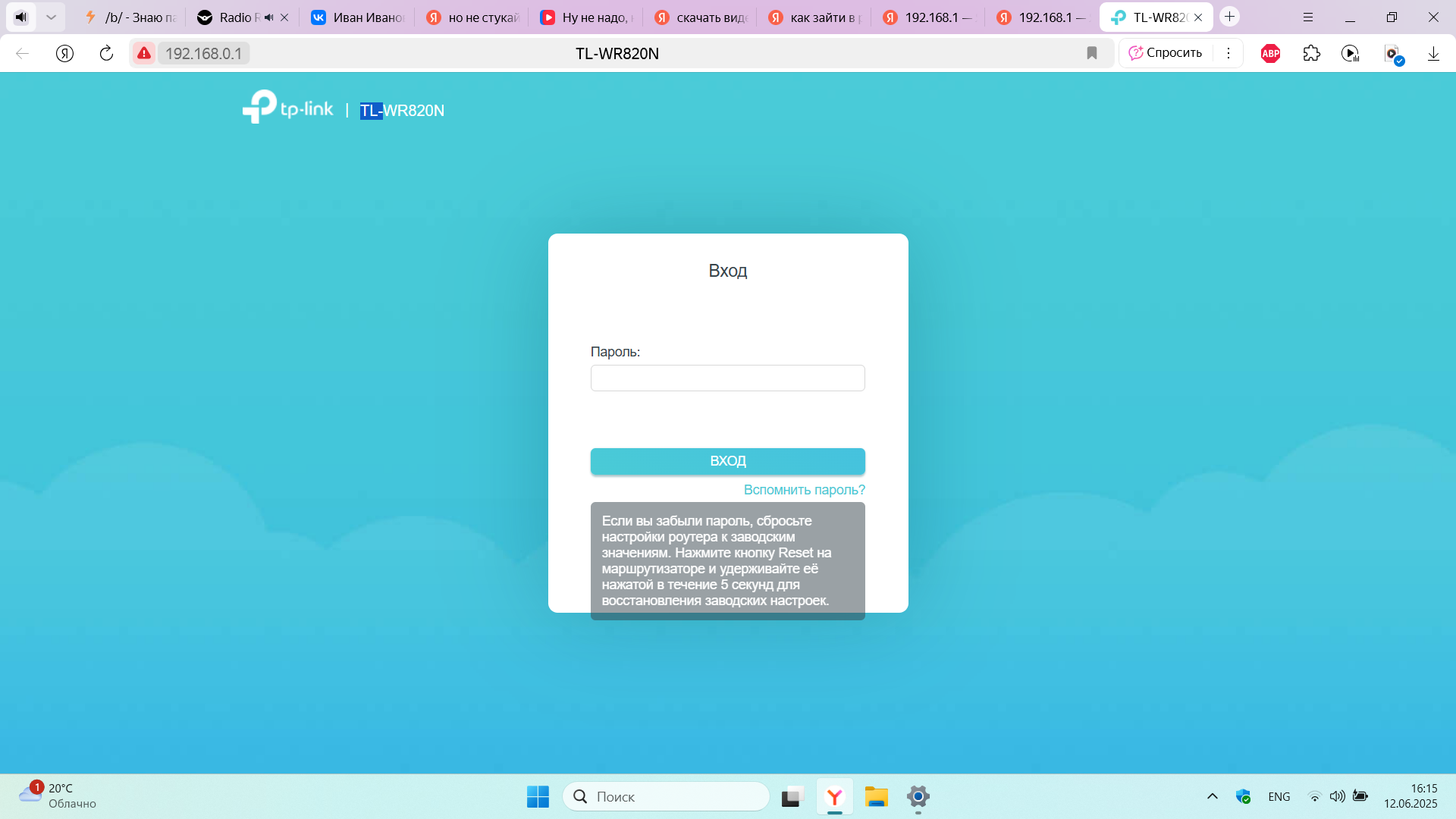The height and width of the screenshot is (819, 1456).
Task: Click the 'Вспомнить пароль?' link
Action: [x=804, y=490]
